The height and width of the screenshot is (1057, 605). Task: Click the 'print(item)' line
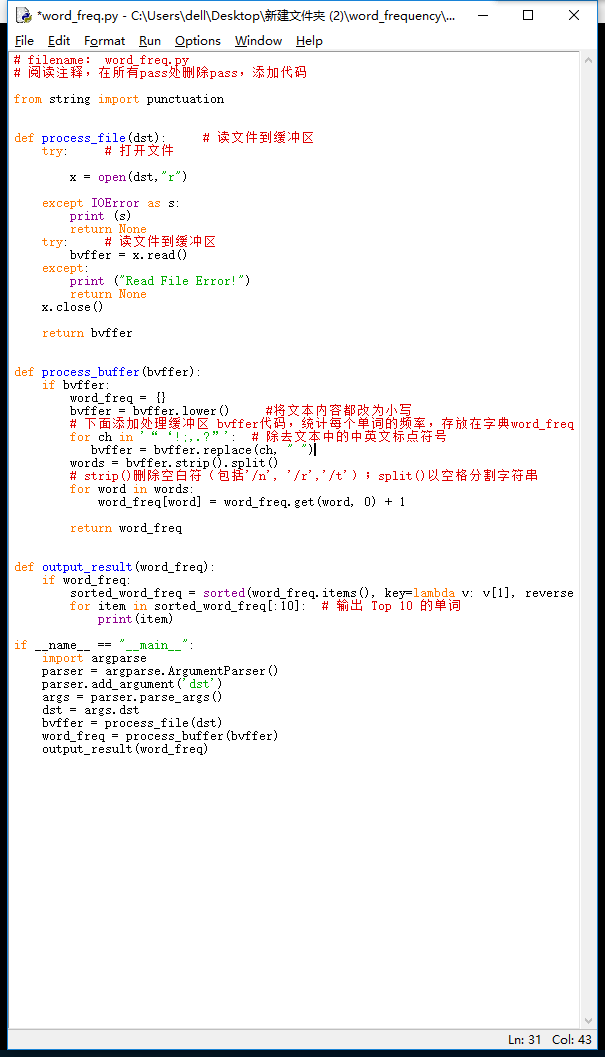point(135,620)
